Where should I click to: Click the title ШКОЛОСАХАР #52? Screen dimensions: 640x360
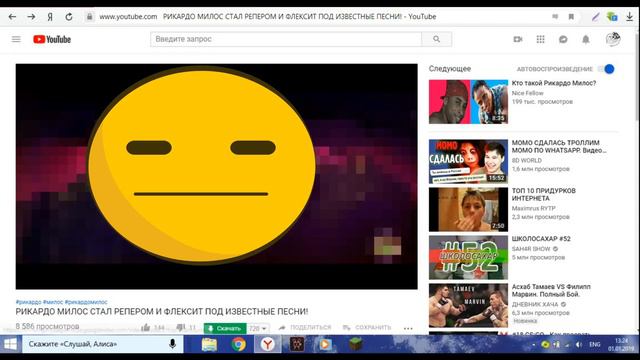tap(541, 239)
